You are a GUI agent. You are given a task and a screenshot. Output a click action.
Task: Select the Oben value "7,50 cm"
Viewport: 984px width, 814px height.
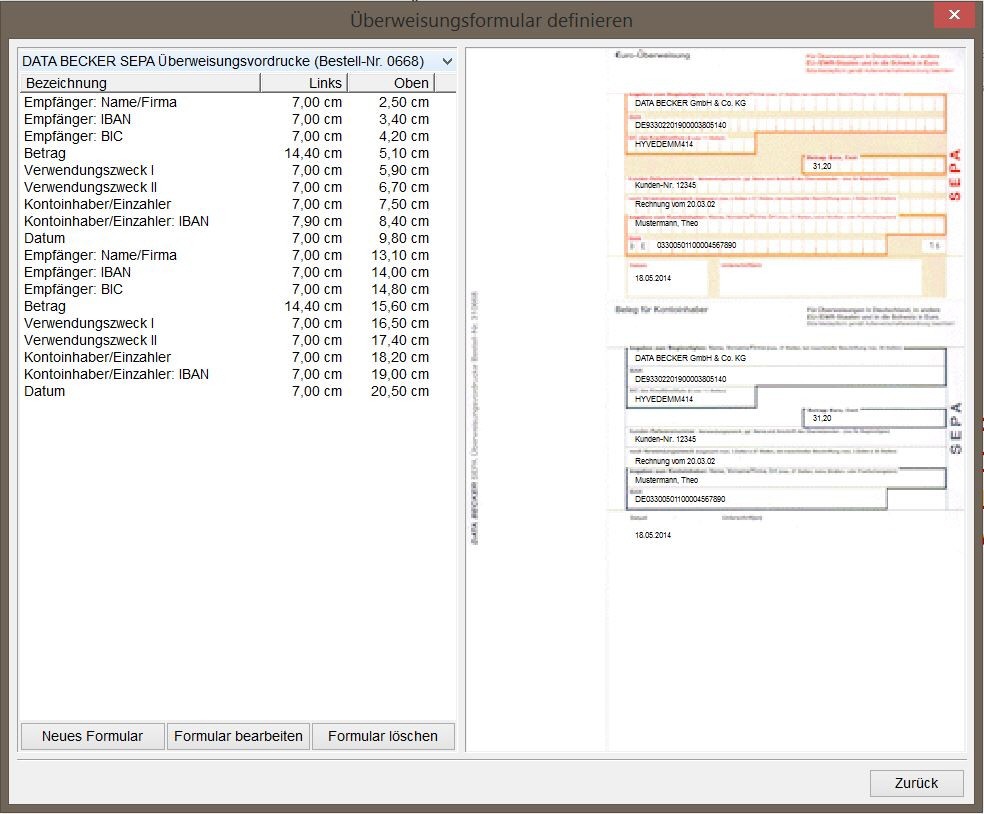coord(404,204)
